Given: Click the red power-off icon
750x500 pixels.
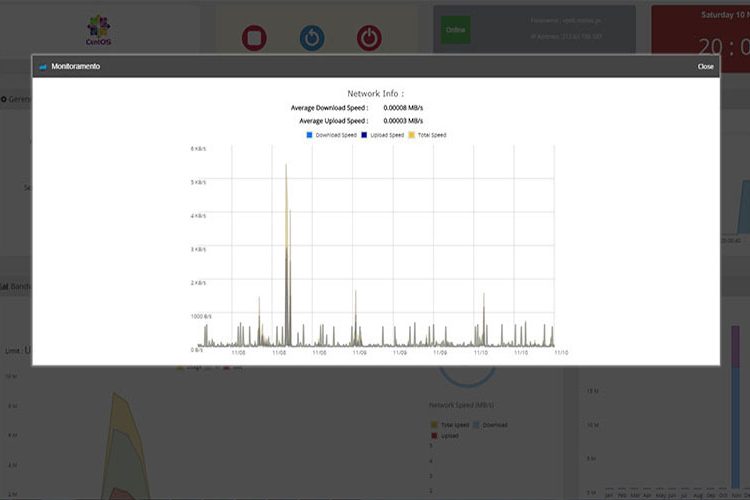Looking at the screenshot, I should coord(369,38).
